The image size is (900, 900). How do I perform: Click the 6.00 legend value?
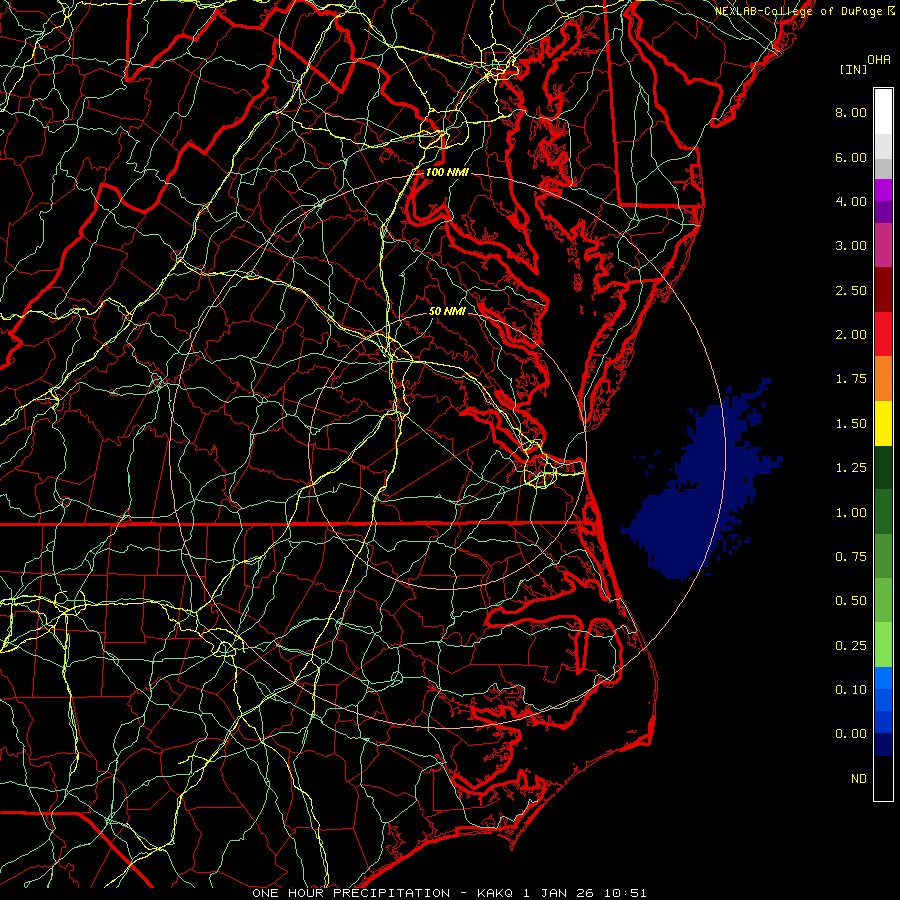(851, 157)
